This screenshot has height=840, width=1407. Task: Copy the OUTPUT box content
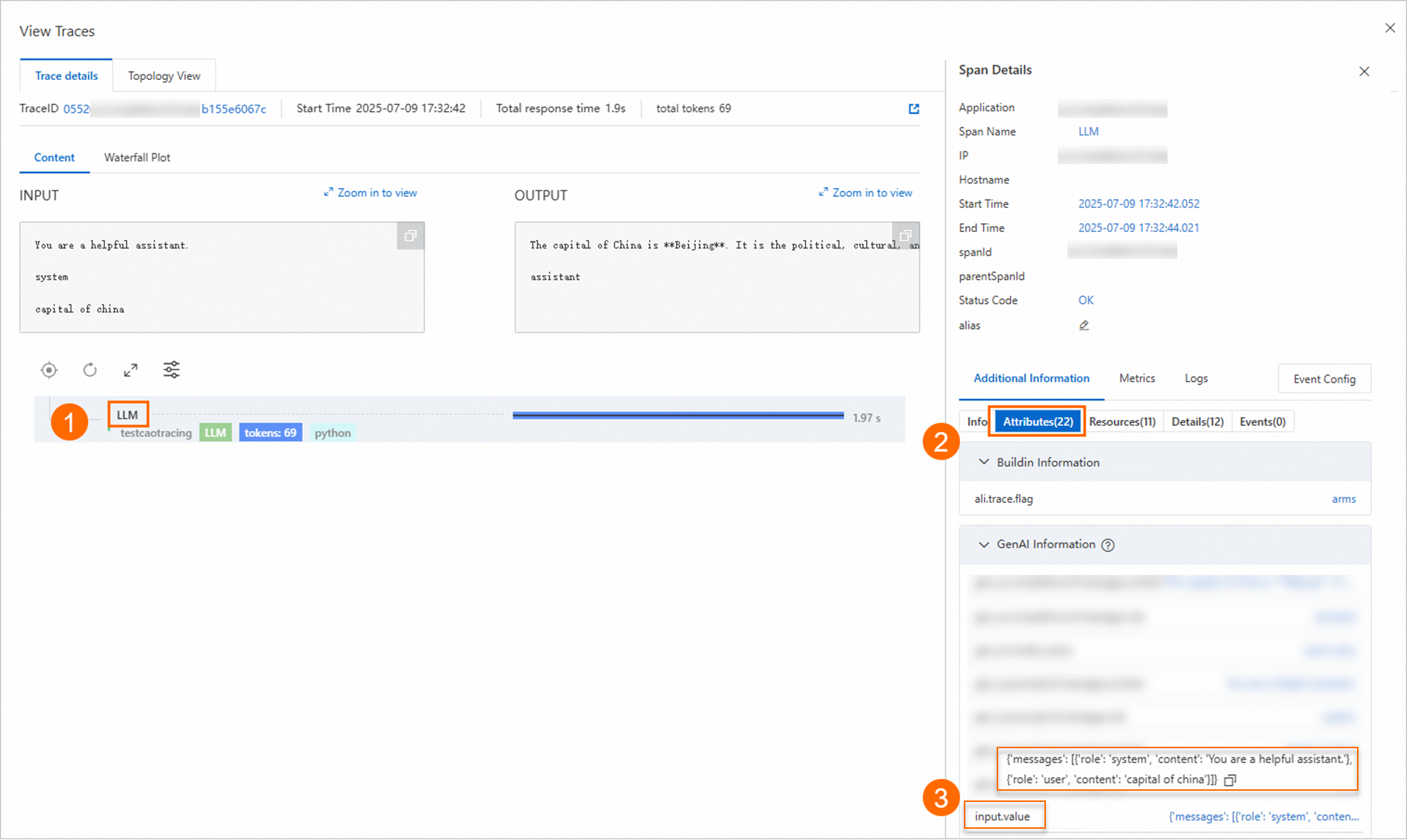(x=905, y=236)
